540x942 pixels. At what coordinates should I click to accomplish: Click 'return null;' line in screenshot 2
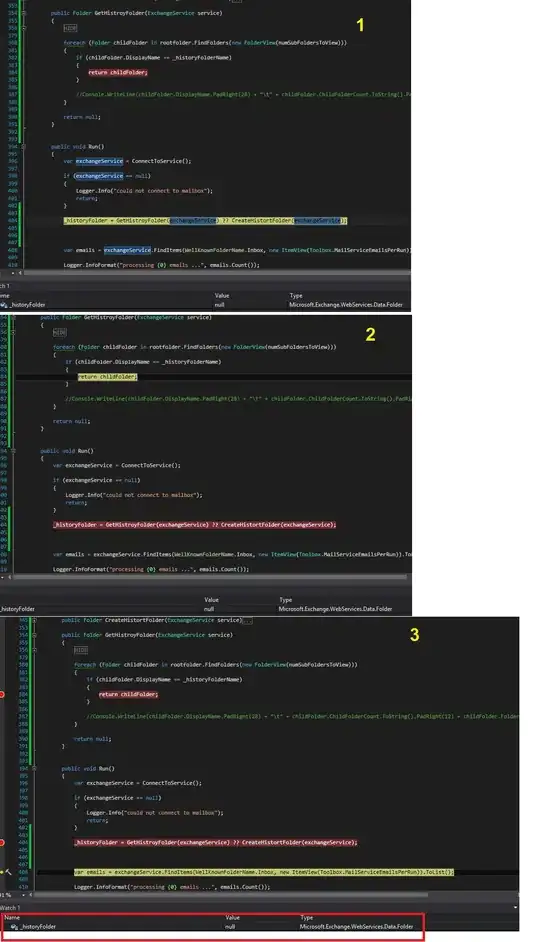click(x=71, y=421)
